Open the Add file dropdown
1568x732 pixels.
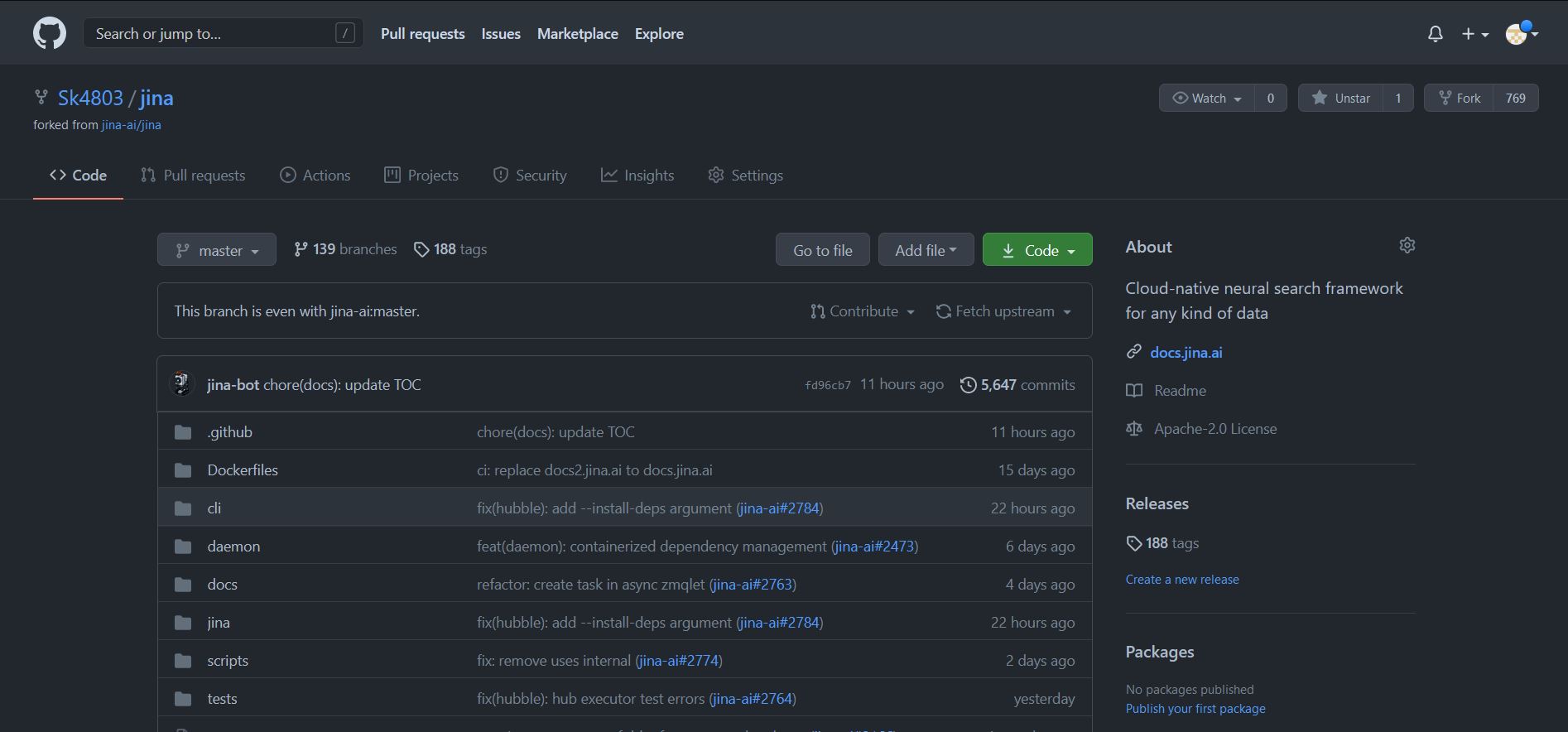point(926,250)
